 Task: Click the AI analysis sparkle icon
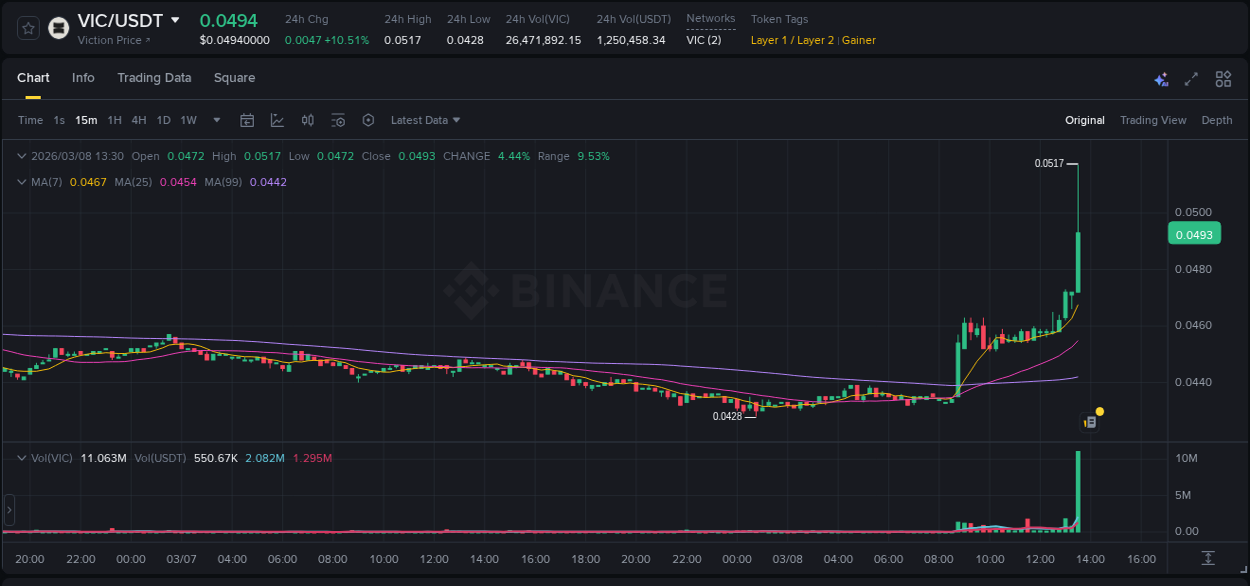click(1160, 78)
